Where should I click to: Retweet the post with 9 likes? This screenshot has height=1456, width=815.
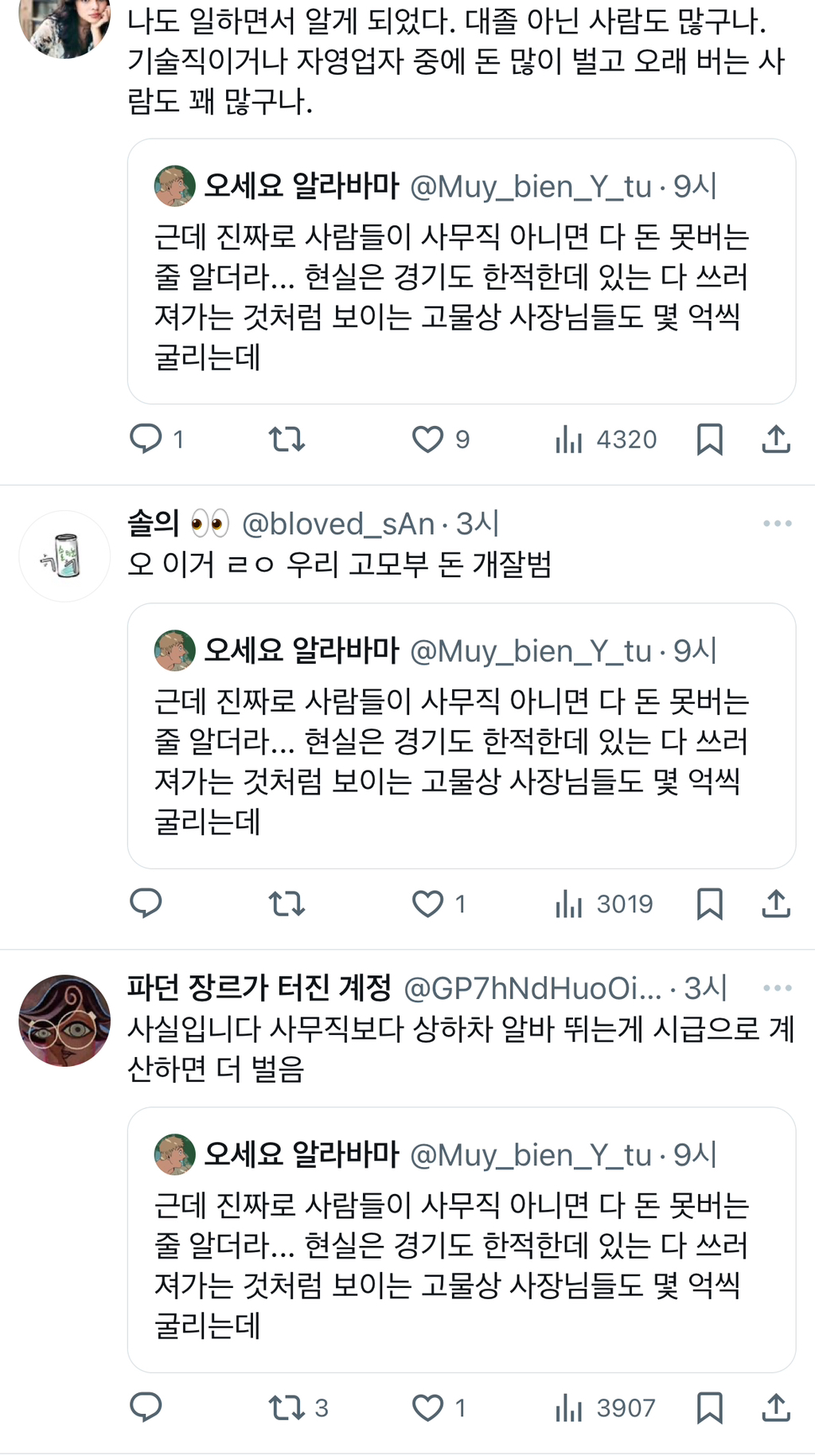coord(287,439)
